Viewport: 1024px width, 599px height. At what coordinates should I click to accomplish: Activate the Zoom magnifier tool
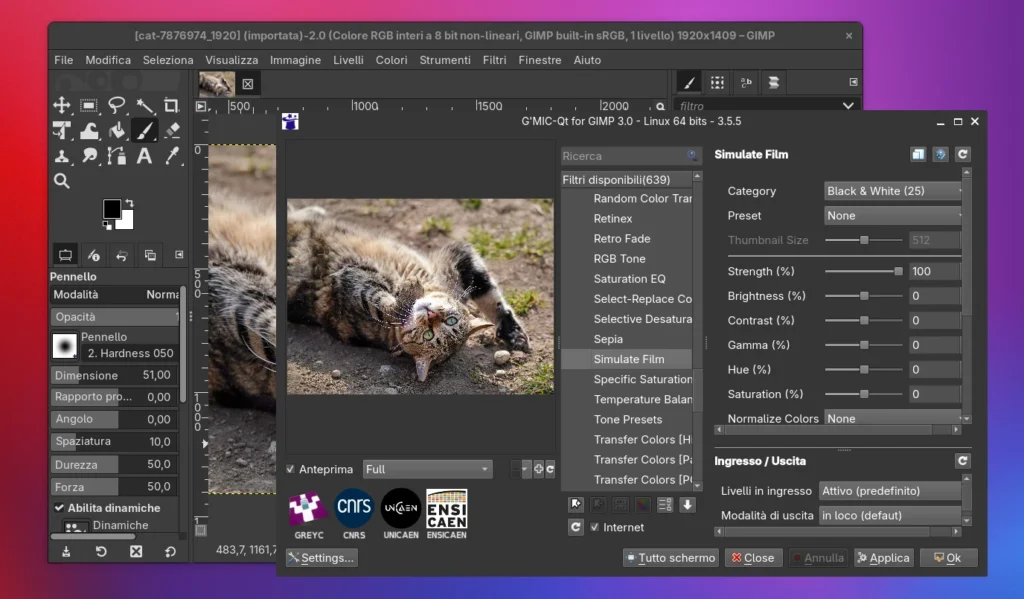(62, 181)
